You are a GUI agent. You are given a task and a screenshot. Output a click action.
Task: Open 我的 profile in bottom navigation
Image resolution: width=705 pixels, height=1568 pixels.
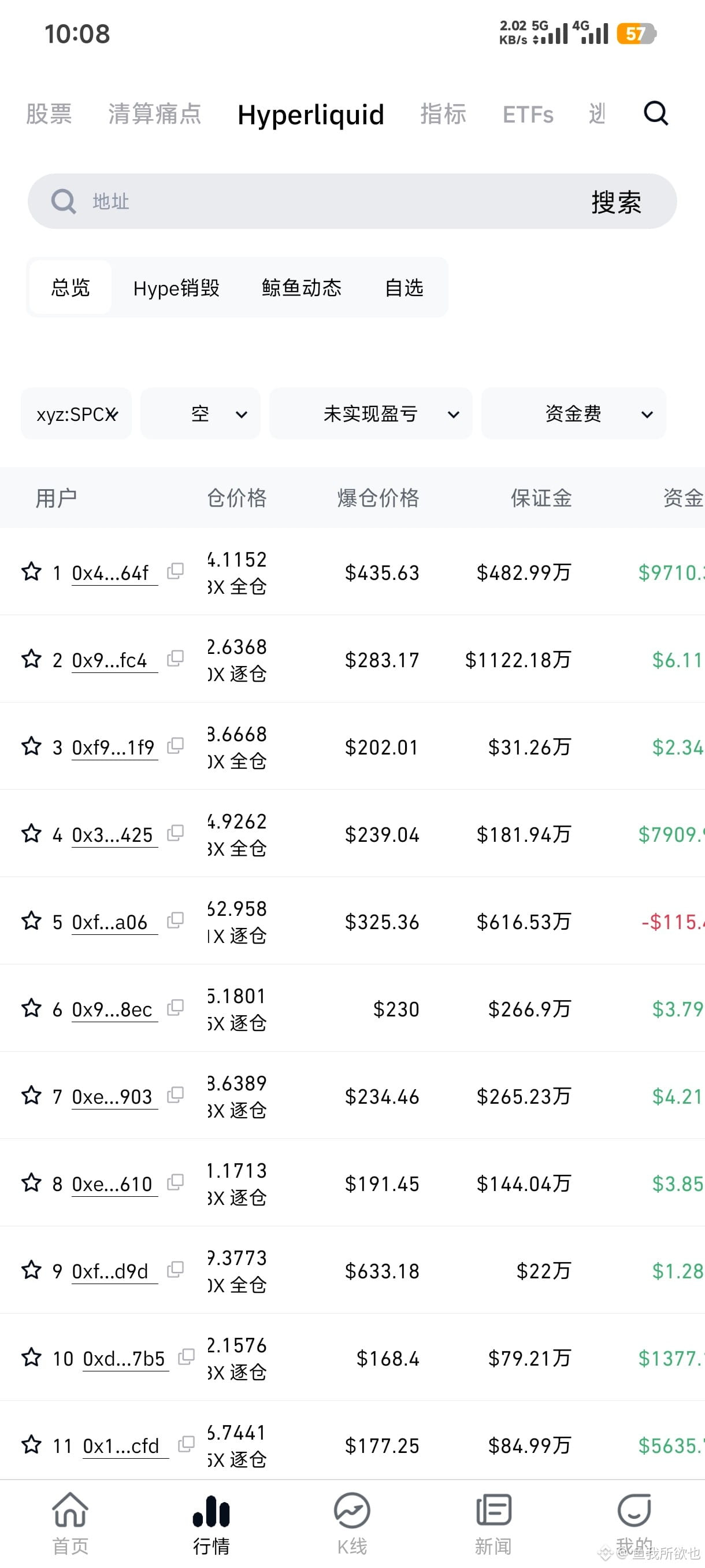click(634, 1523)
